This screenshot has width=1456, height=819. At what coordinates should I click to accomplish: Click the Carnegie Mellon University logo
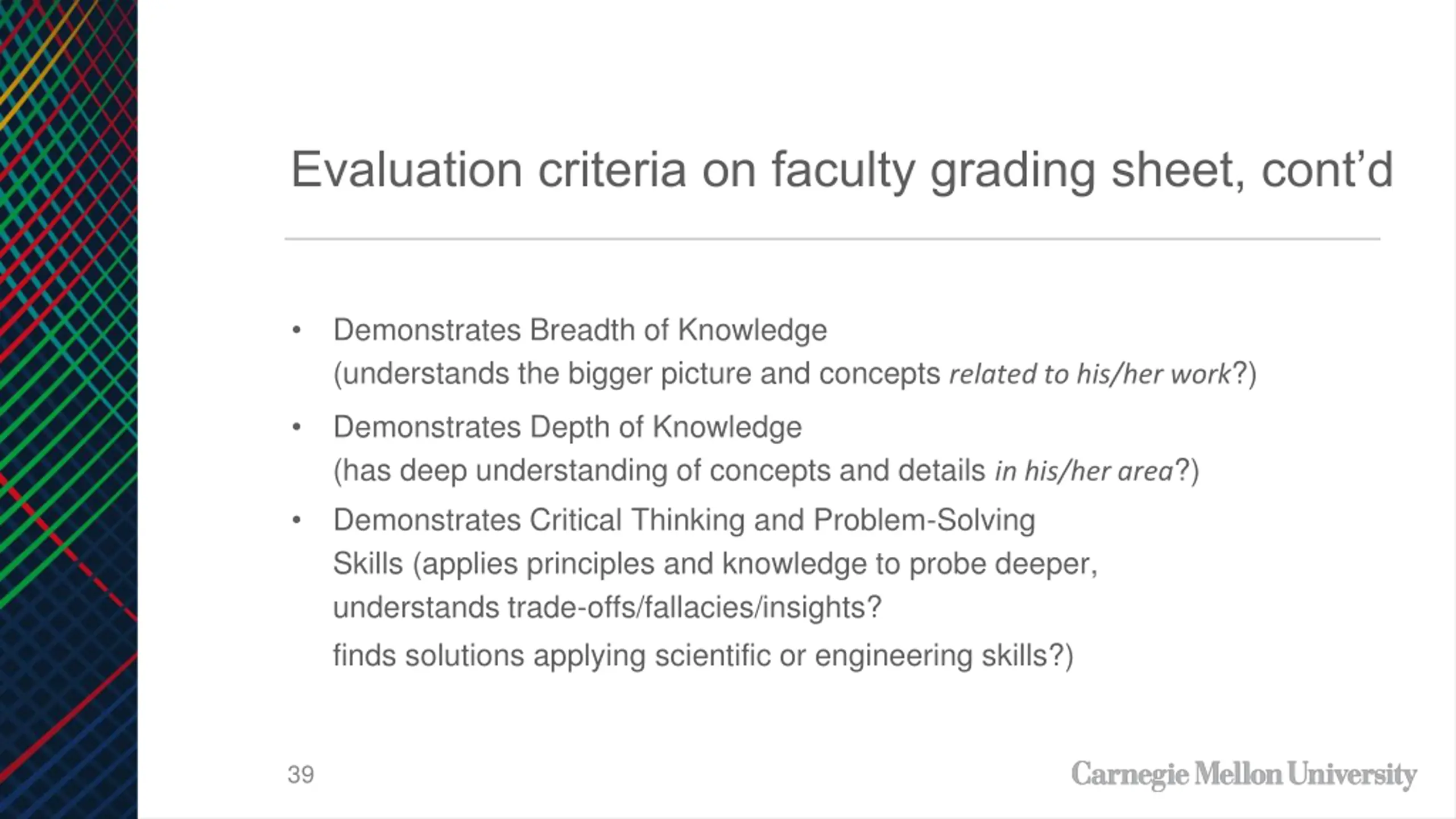point(1244,775)
